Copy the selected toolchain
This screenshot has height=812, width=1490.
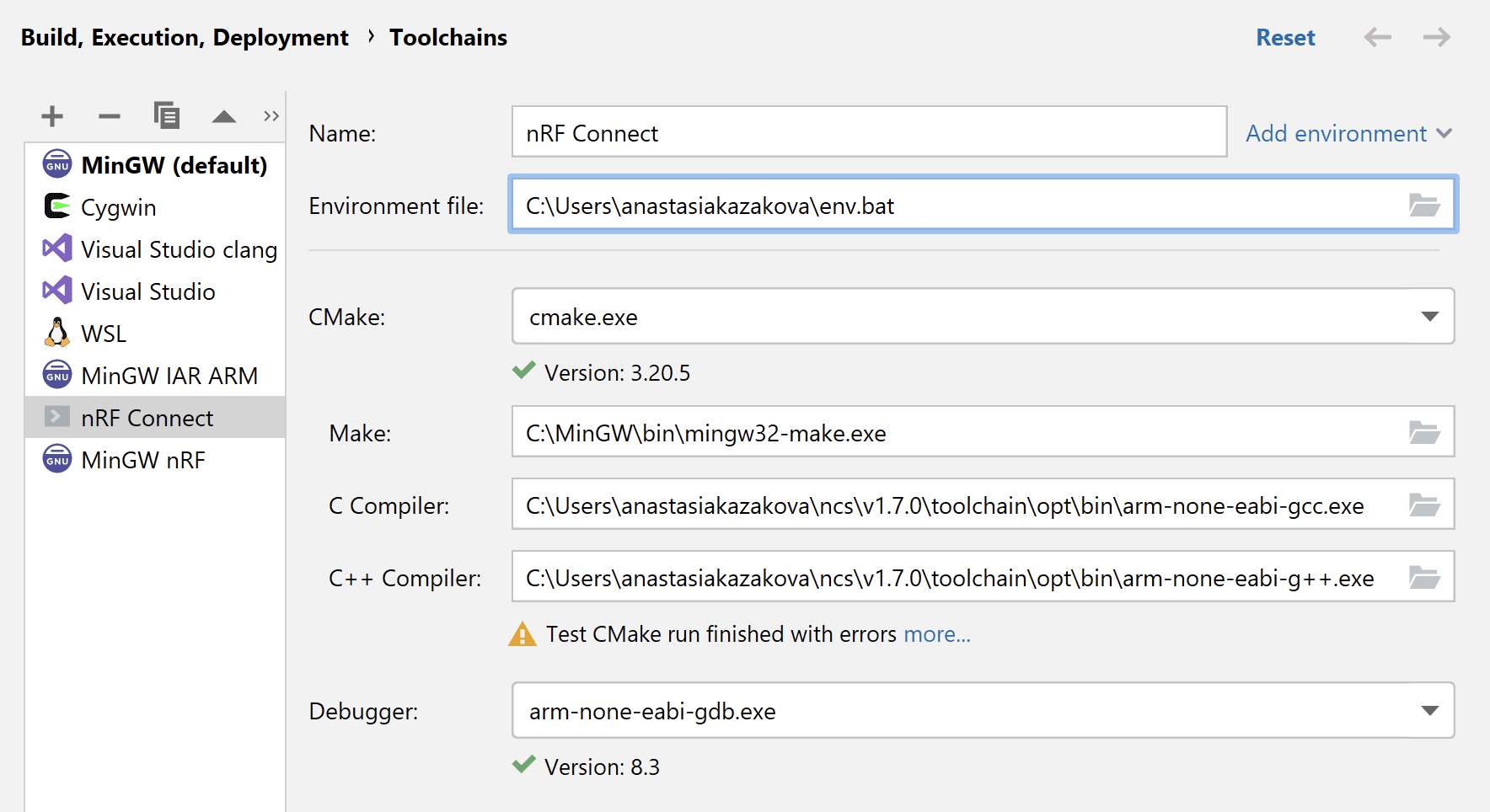(x=167, y=115)
